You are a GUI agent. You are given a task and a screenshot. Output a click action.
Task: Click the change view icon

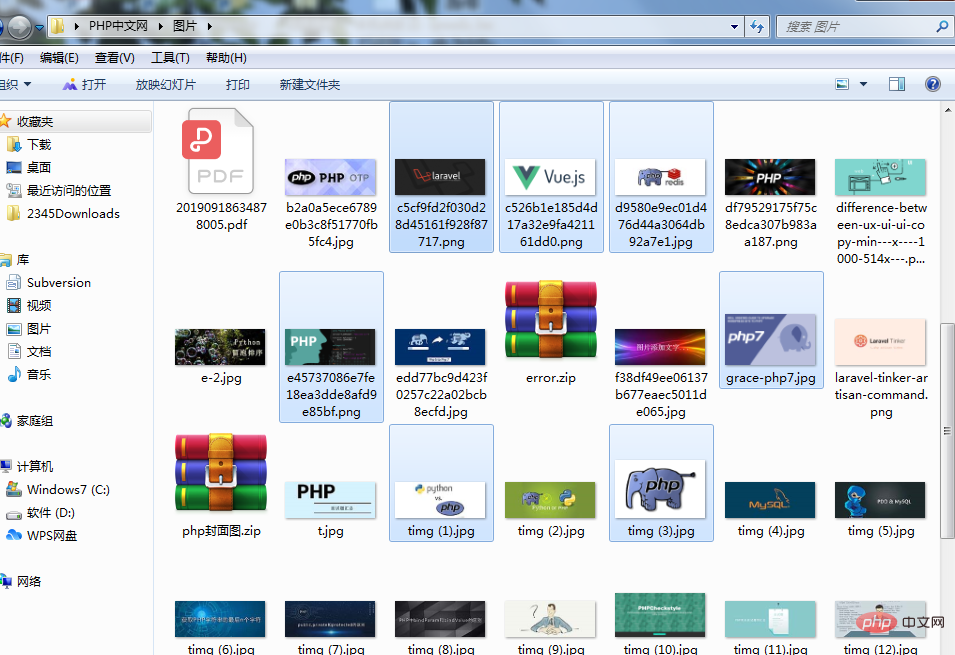[x=842, y=84]
